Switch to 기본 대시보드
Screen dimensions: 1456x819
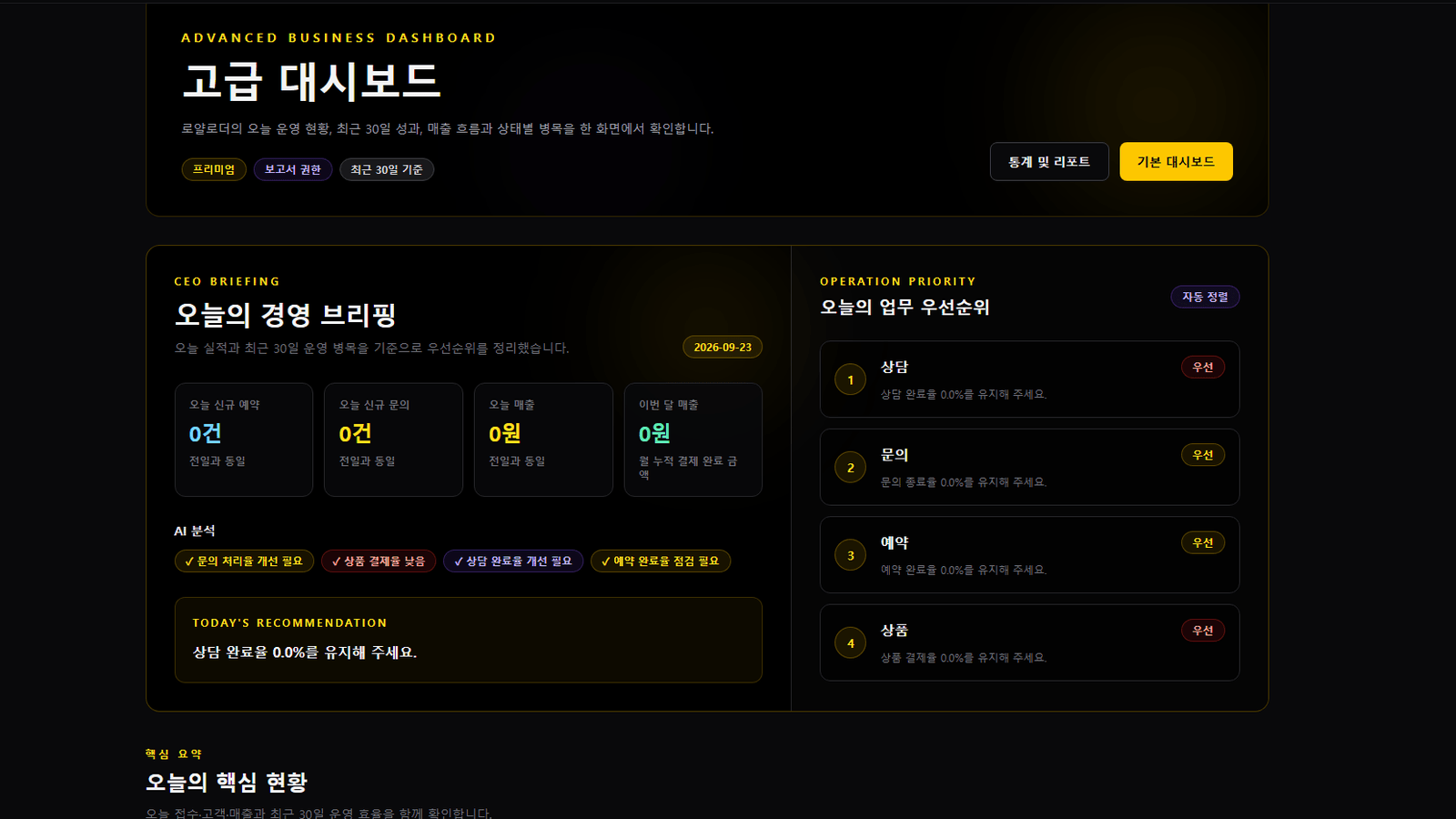tap(1176, 162)
